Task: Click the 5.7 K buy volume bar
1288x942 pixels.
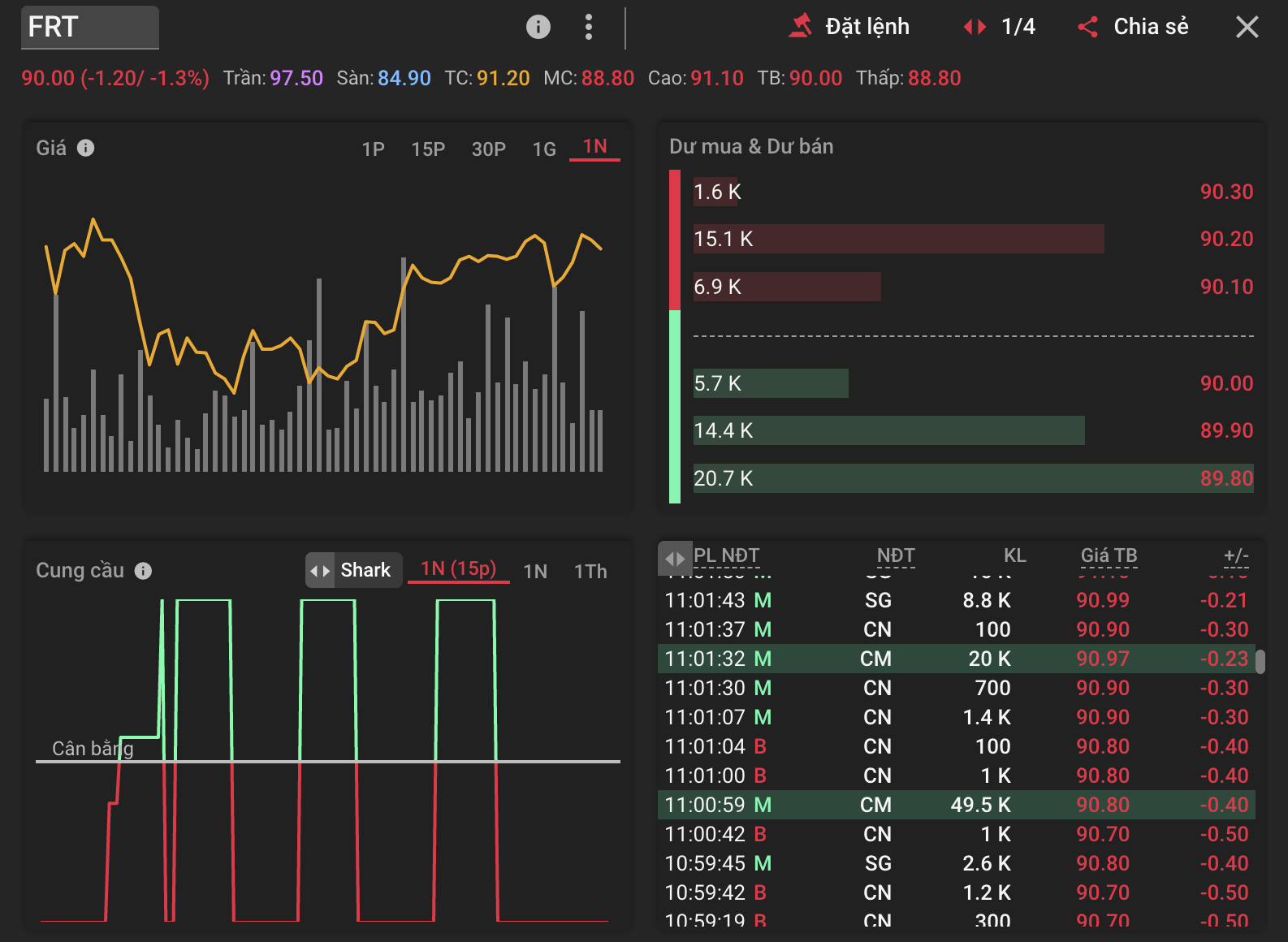Action: coord(771,383)
